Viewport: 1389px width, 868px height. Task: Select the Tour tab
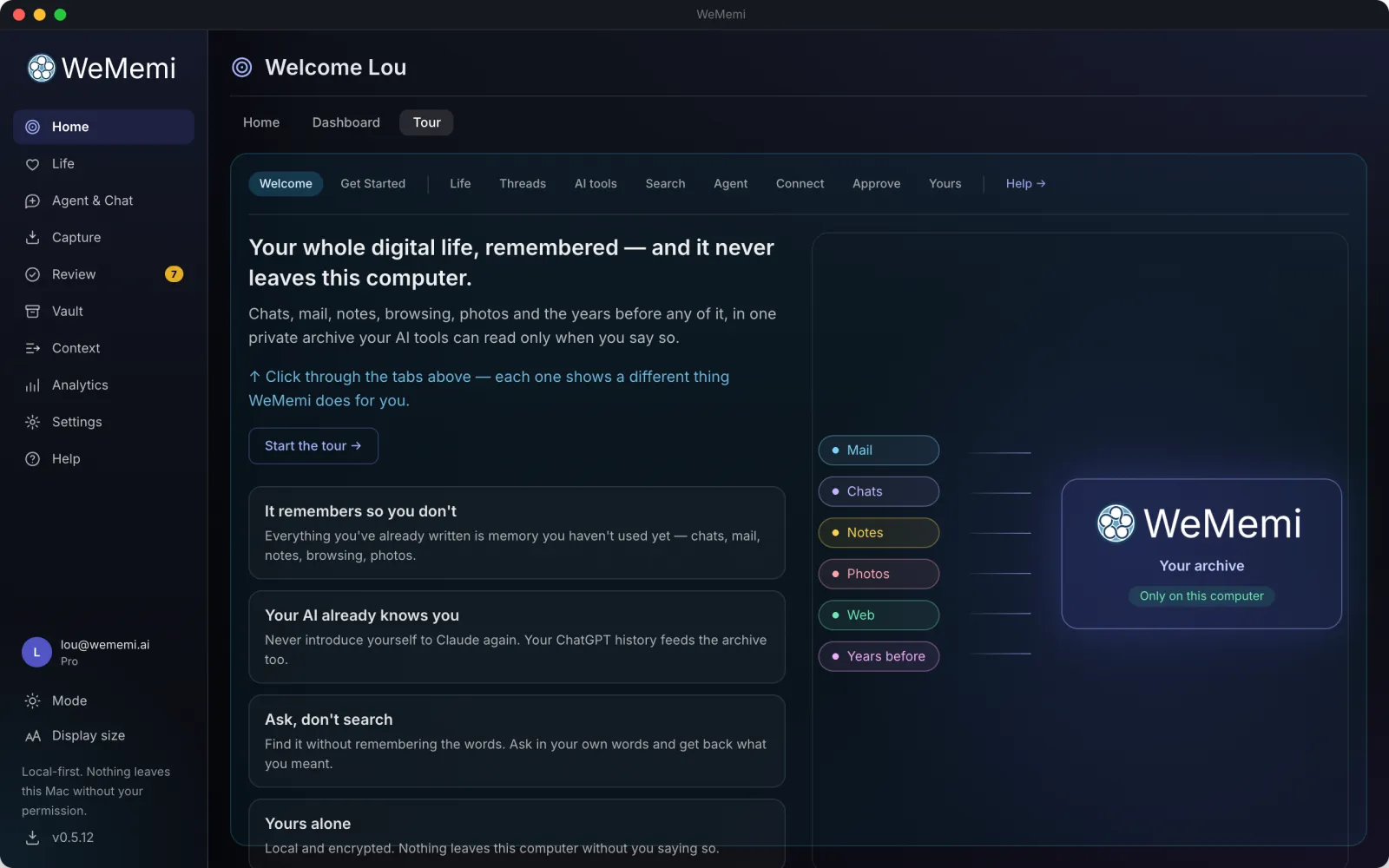(x=426, y=122)
